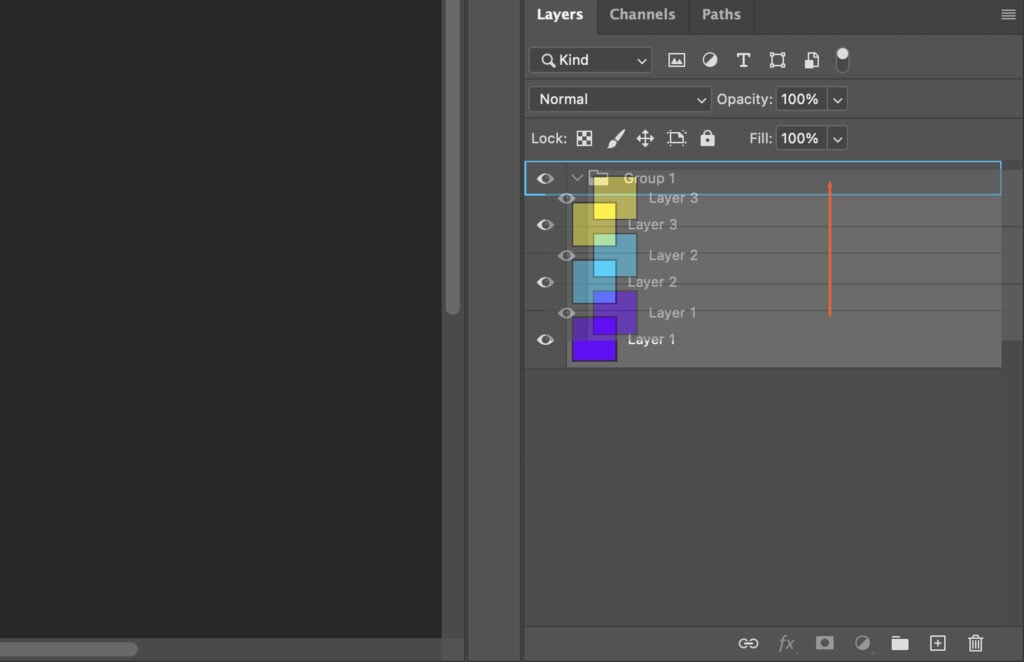
Task: Open the Add layer style fx icon
Action: [787, 643]
